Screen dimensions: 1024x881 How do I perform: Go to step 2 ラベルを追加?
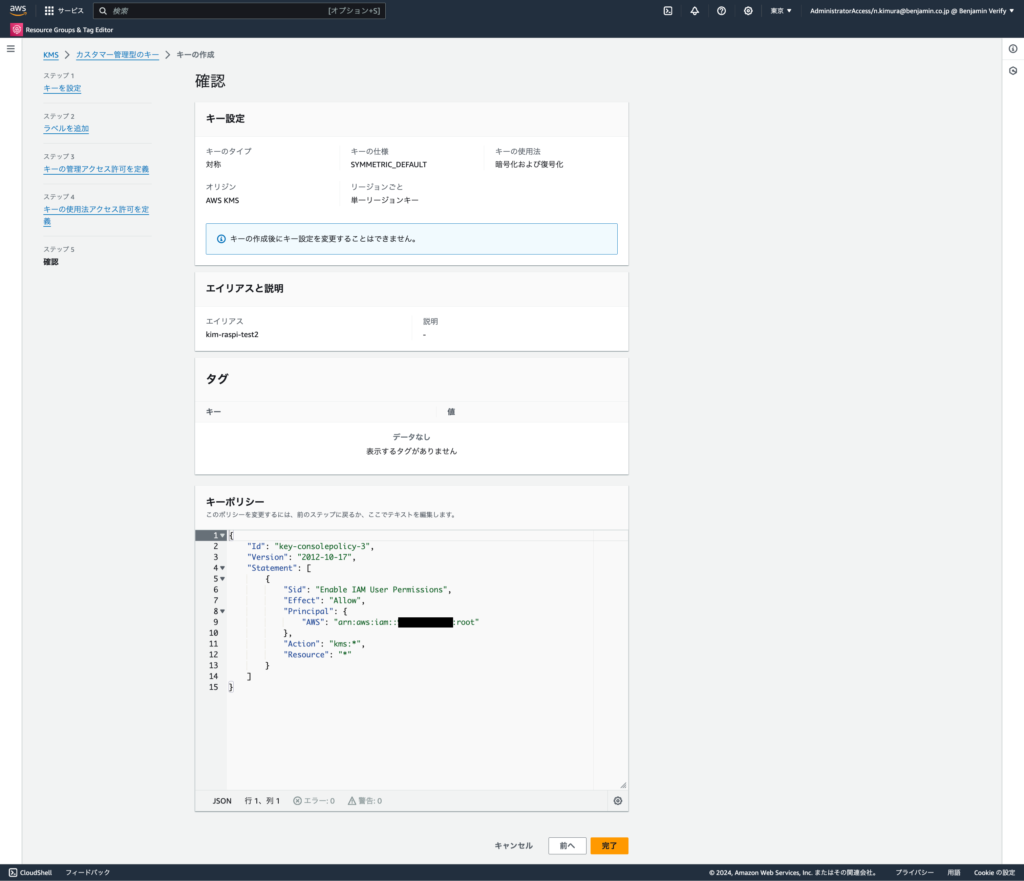pos(66,129)
